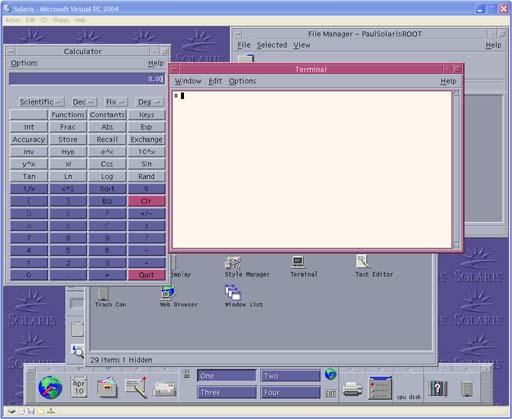
Task: Switch to workspace Four
Action: (x=290, y=392)
